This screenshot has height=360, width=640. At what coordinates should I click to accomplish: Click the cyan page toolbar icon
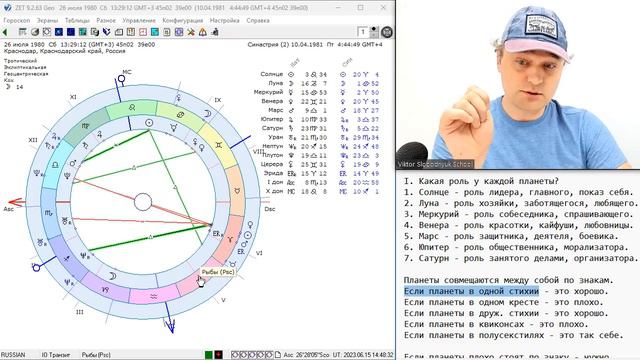155,32
